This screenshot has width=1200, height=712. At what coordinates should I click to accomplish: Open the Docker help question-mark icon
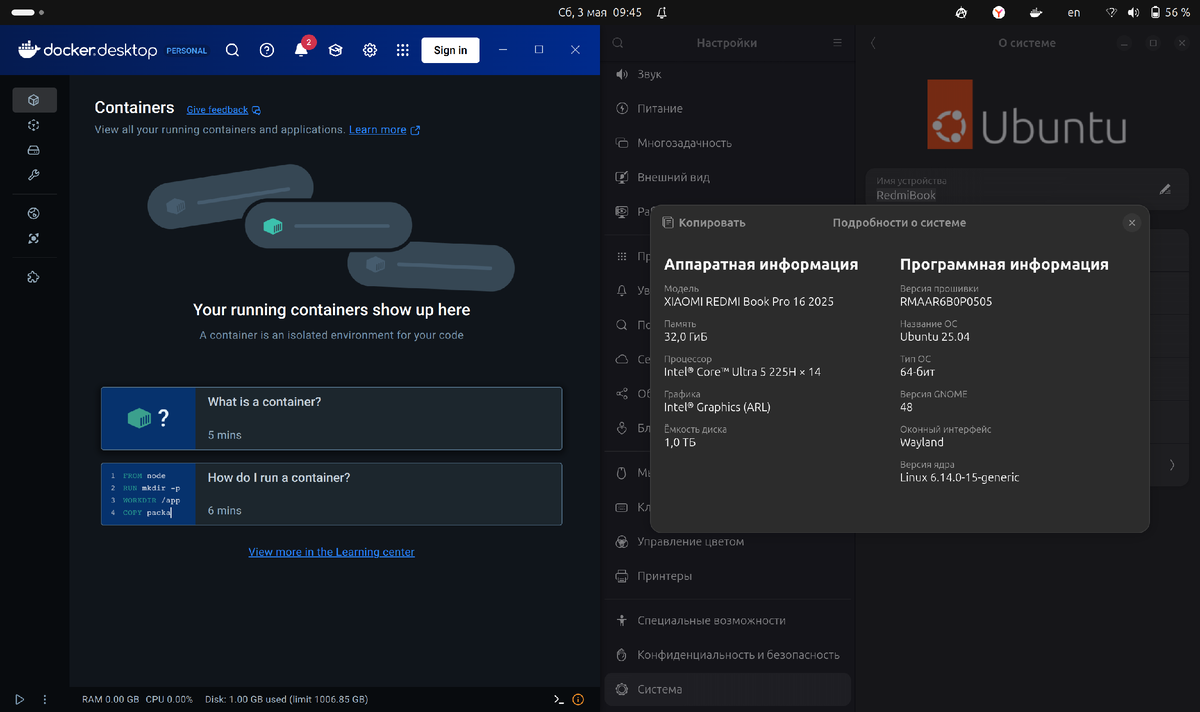267,50
